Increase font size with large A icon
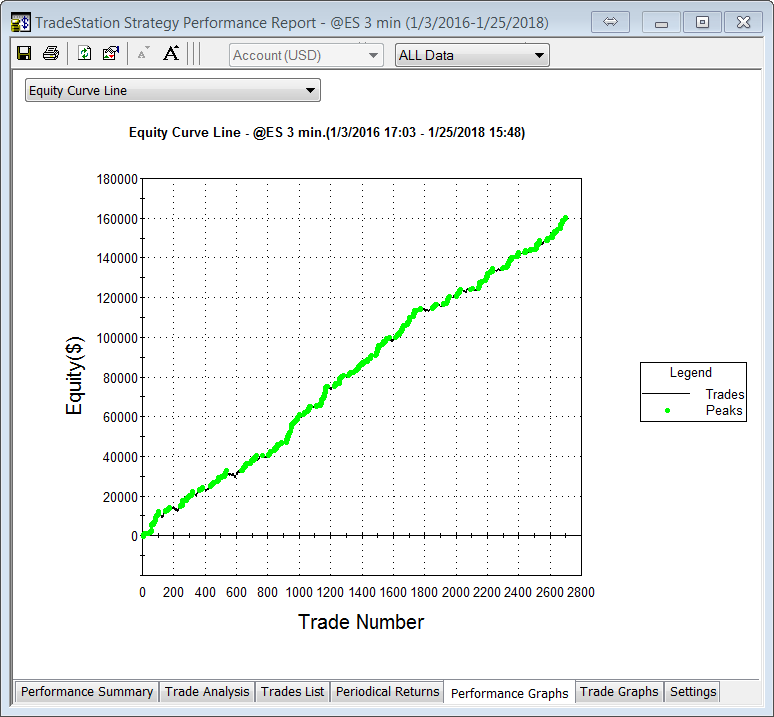 point(170,54)
